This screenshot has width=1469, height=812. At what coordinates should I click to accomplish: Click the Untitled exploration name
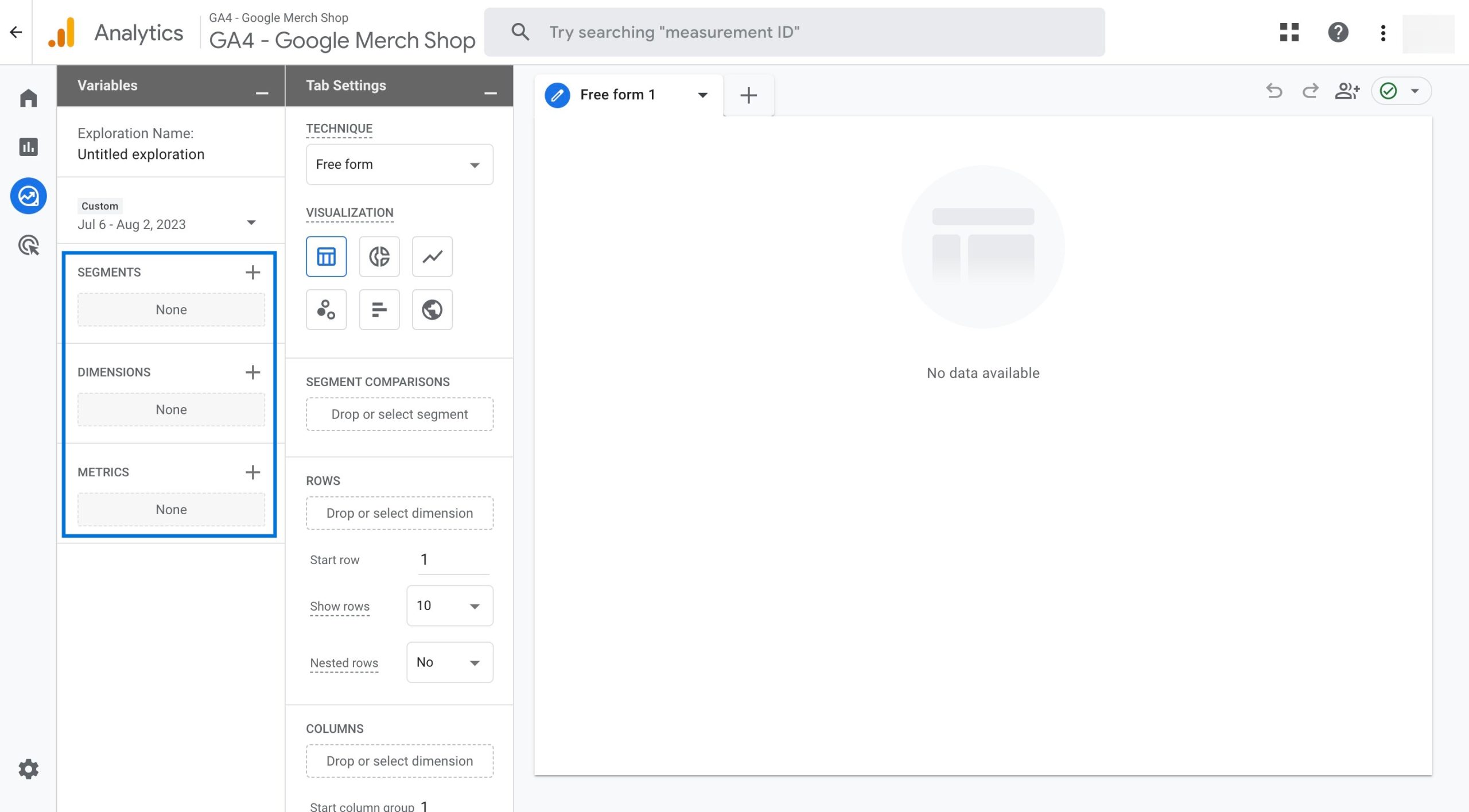click(x=141, y=154)
